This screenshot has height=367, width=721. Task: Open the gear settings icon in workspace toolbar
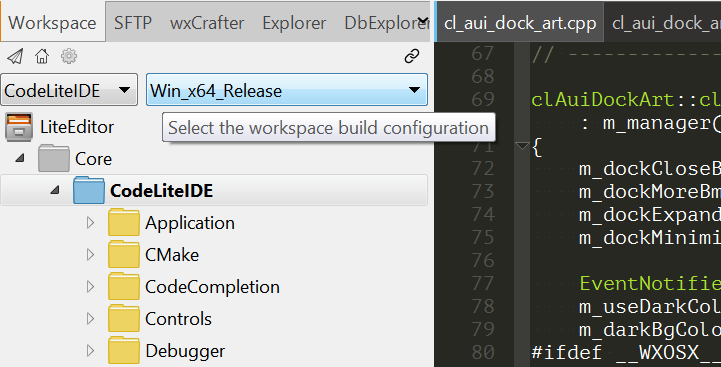tap(69, 56)
